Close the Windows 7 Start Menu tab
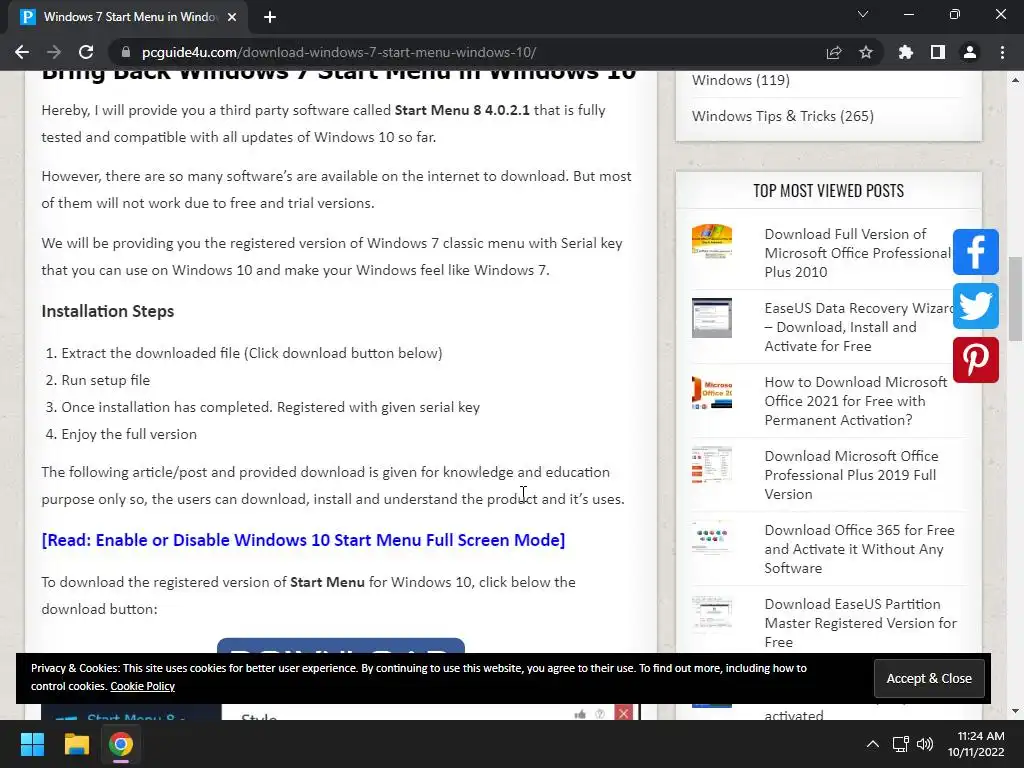The height and width of the screenshot is (768, 1024). tap(232, 17)
